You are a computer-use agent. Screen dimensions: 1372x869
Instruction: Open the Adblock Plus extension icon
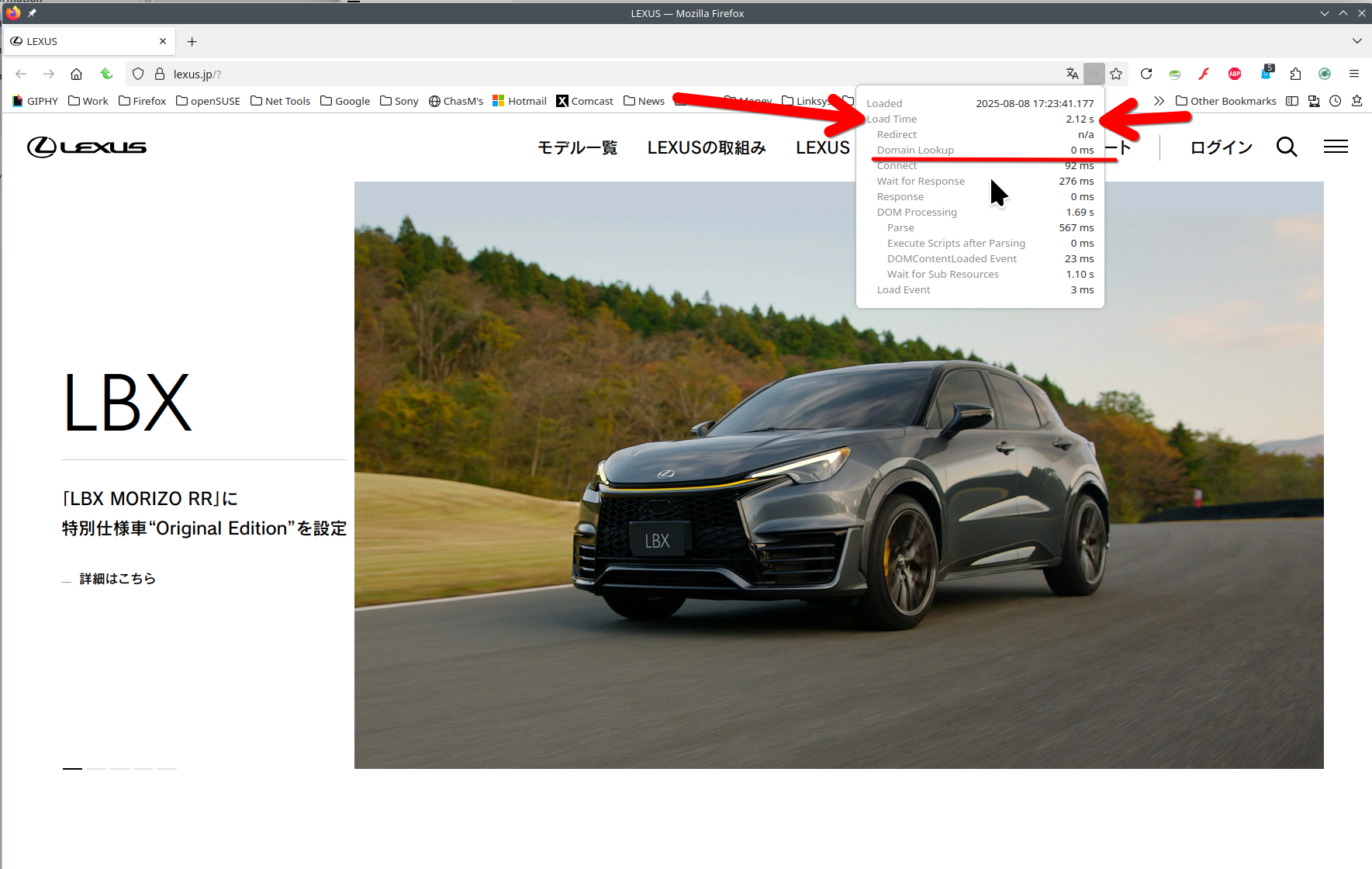pos(1235,74)
